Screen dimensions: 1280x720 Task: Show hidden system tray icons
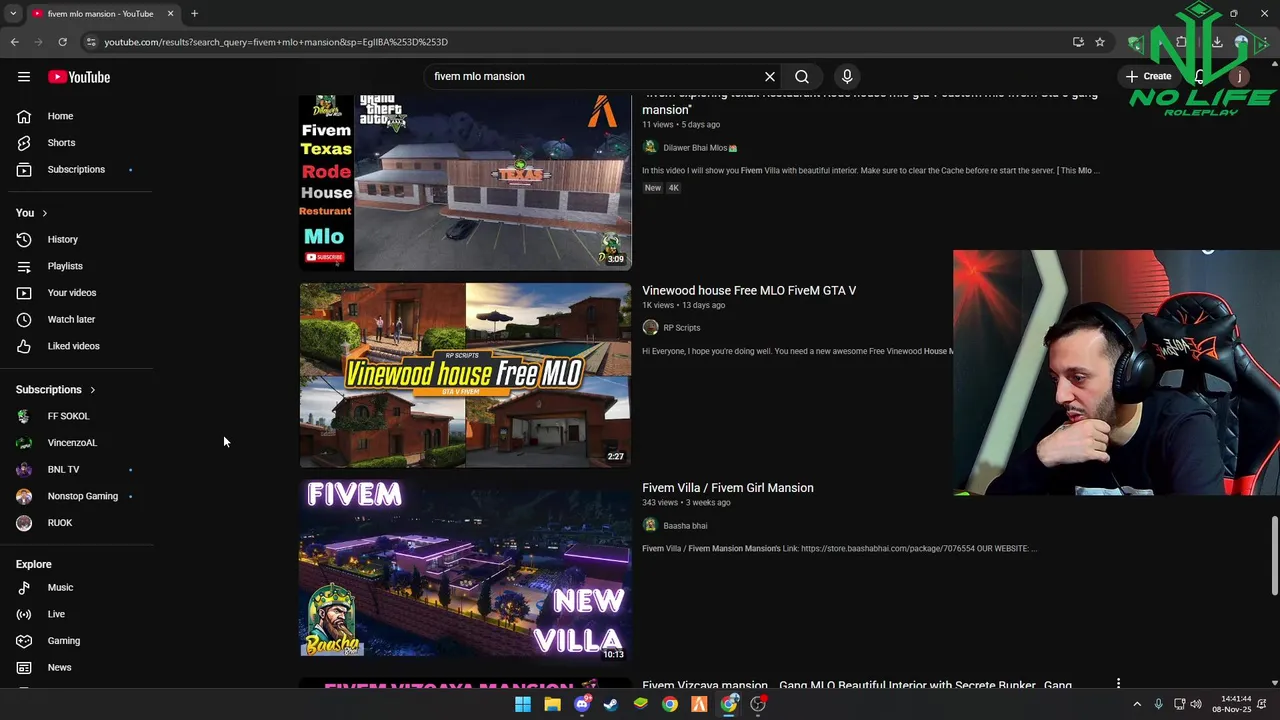1137,705
